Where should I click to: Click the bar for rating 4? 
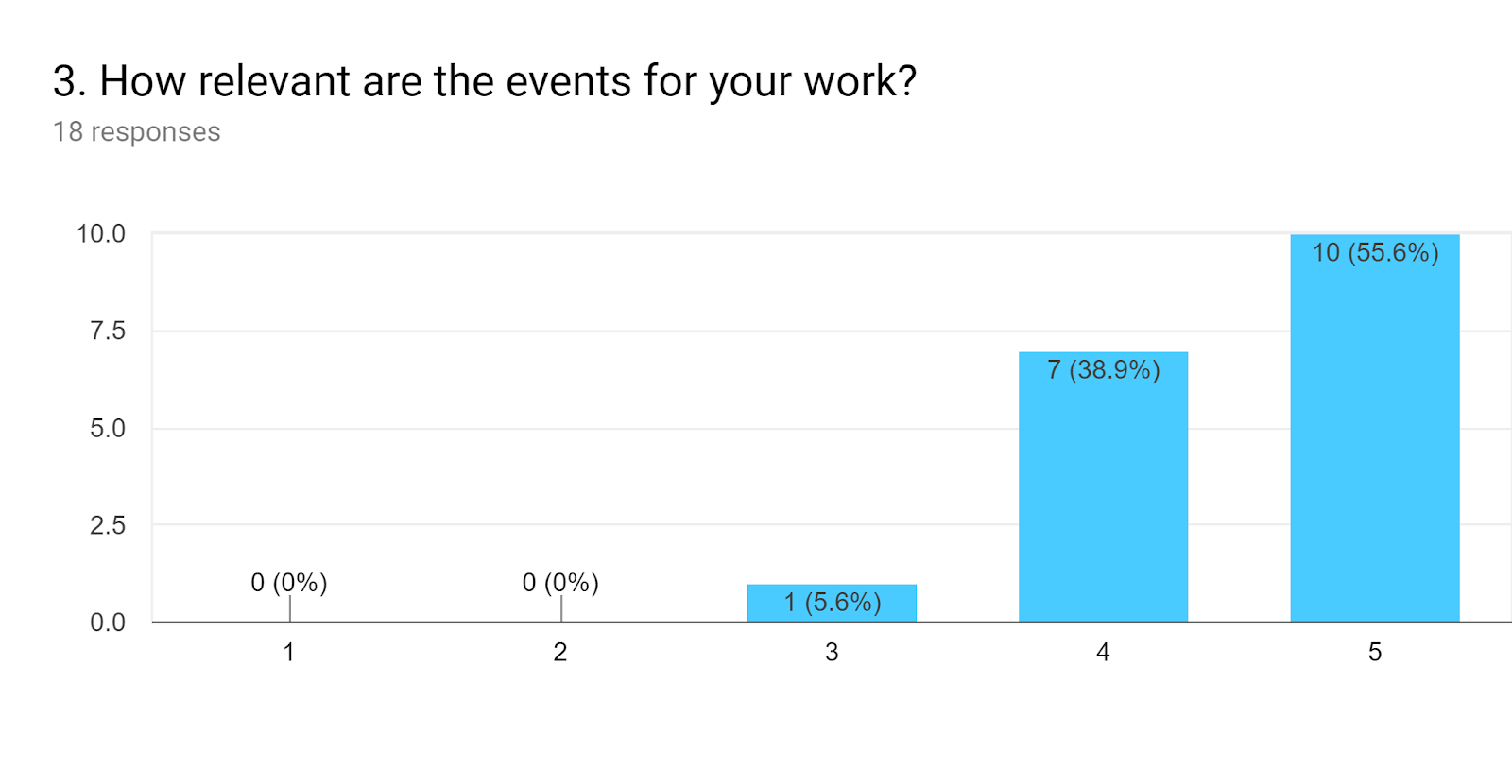pyautogui.click(x=1103, y=487)
